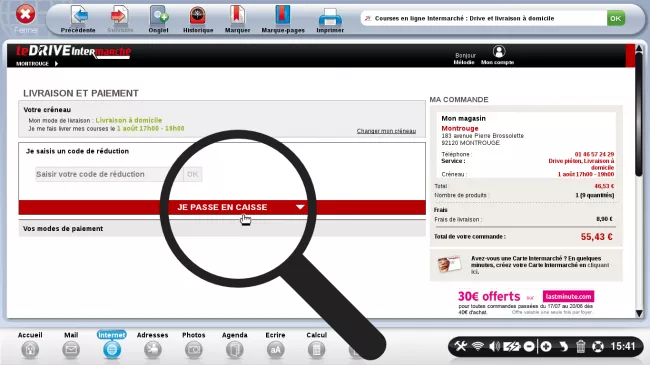This screenshot has height=365, width=650.
Task: Click the '1 août 17h00 - 19h00' slot in Votre créneau
Action: tap(150, 129)
